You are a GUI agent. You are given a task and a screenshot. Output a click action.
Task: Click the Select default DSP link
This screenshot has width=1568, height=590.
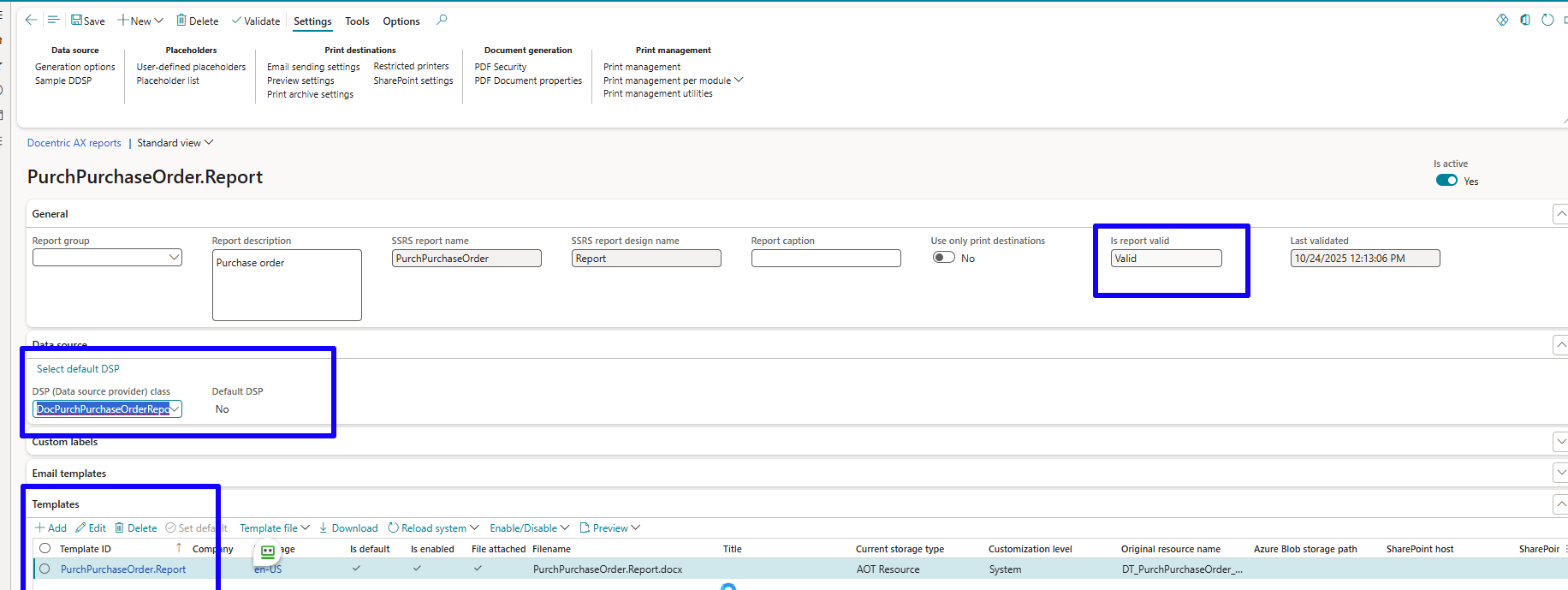[78, 369]
